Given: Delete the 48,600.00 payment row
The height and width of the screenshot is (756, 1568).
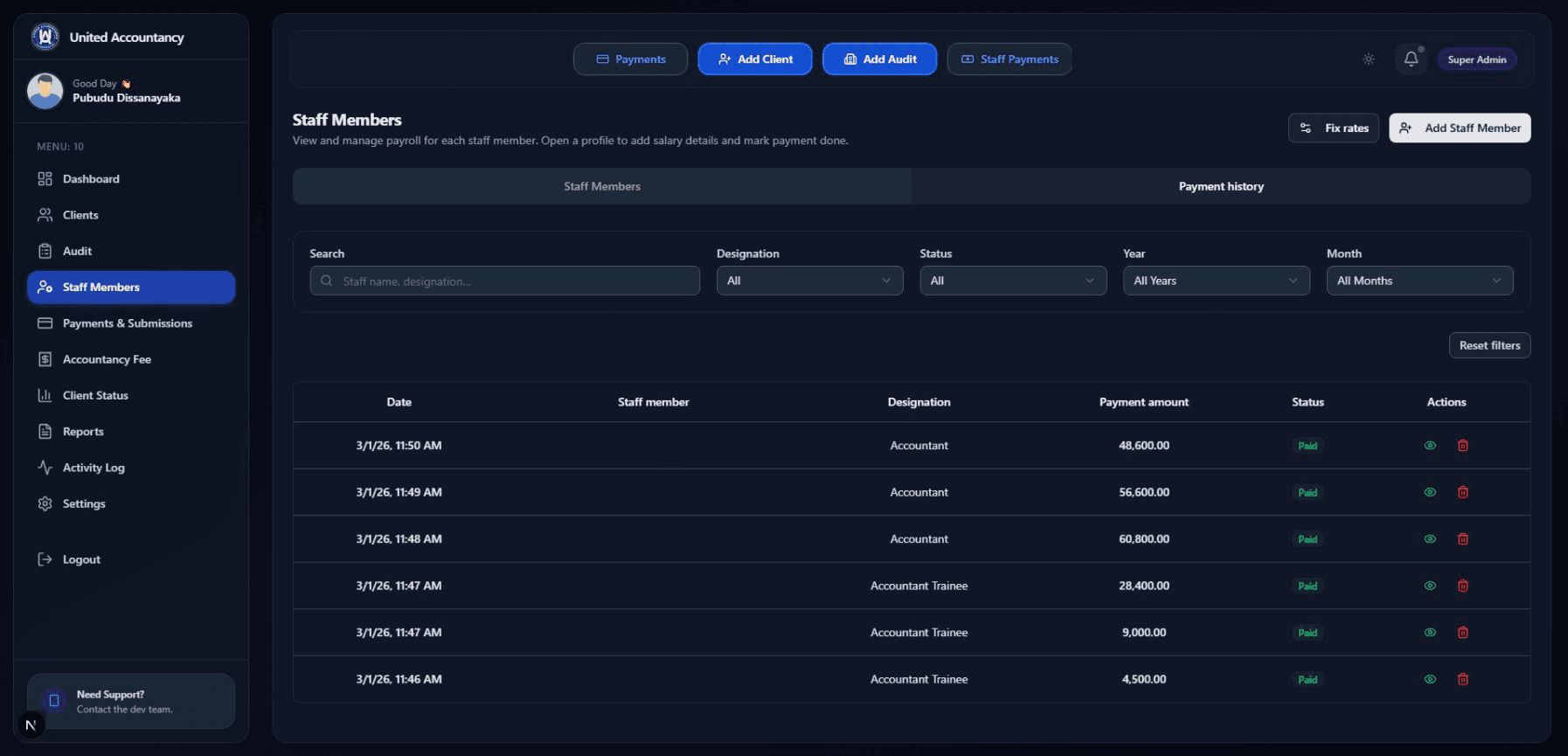Looking at the screenshot, I should point(1462,446).
